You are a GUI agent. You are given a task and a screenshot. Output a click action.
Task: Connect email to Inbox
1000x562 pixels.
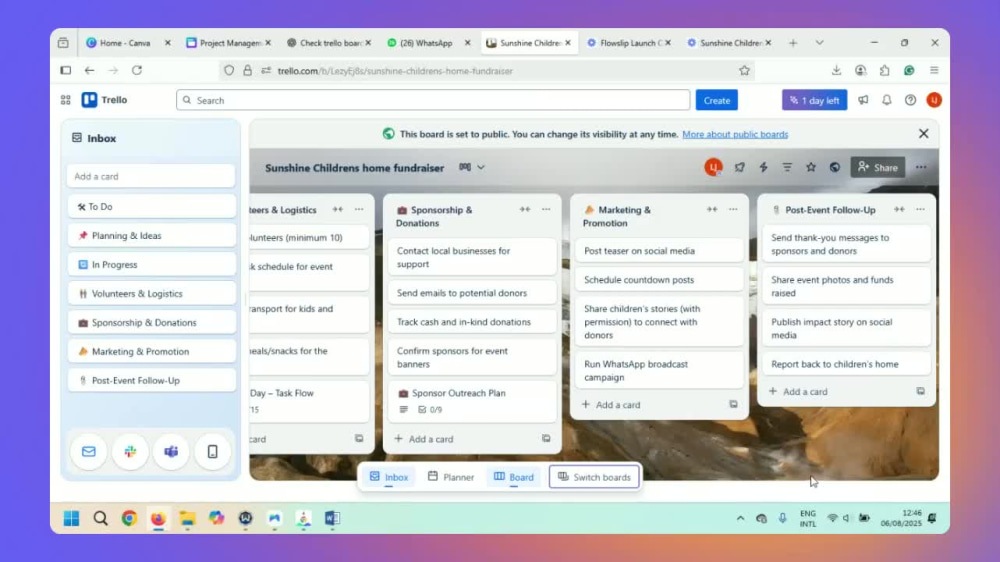[89, 452]
